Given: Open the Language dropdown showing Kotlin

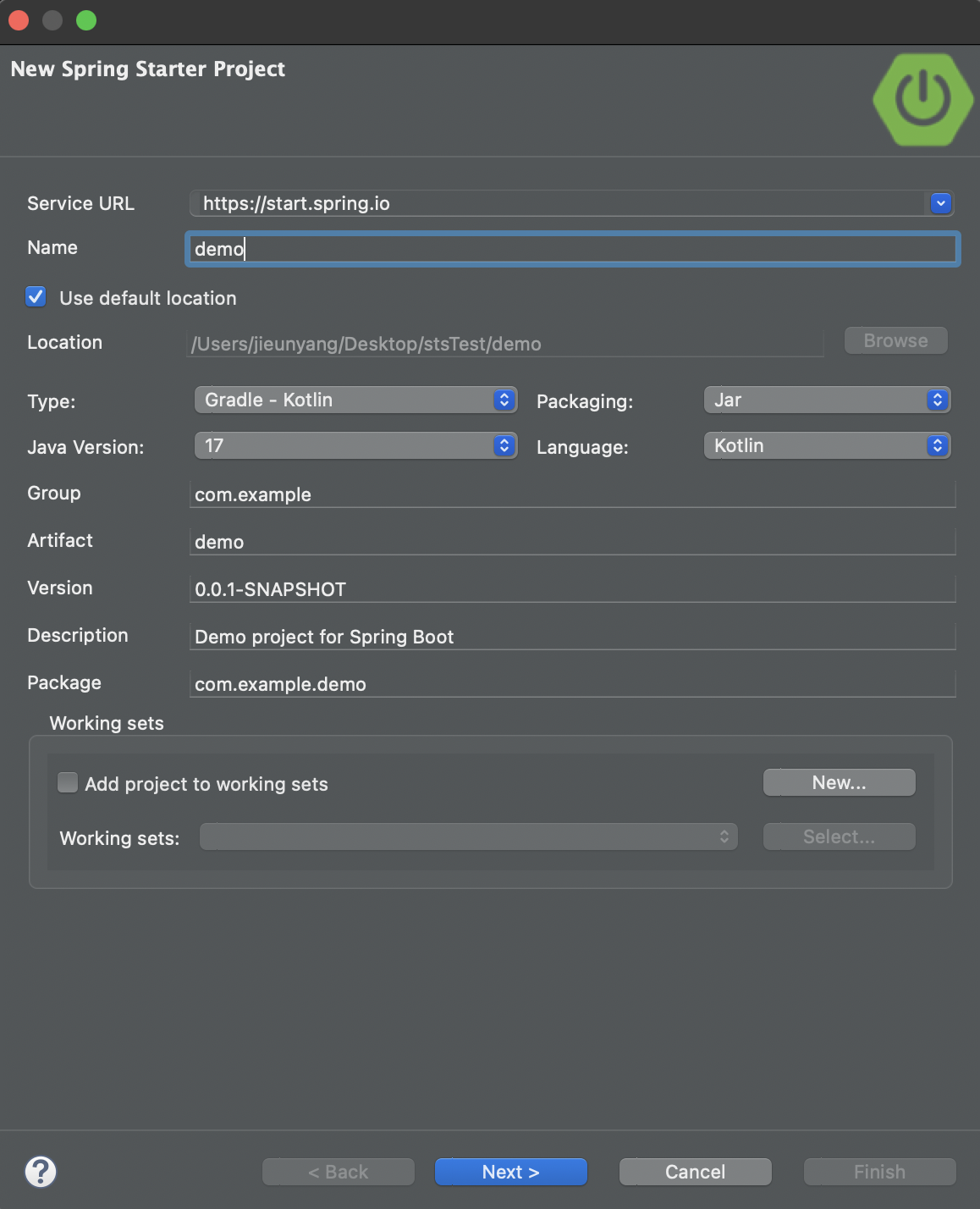Looking at the screenshot, I should tap(827, 445).
